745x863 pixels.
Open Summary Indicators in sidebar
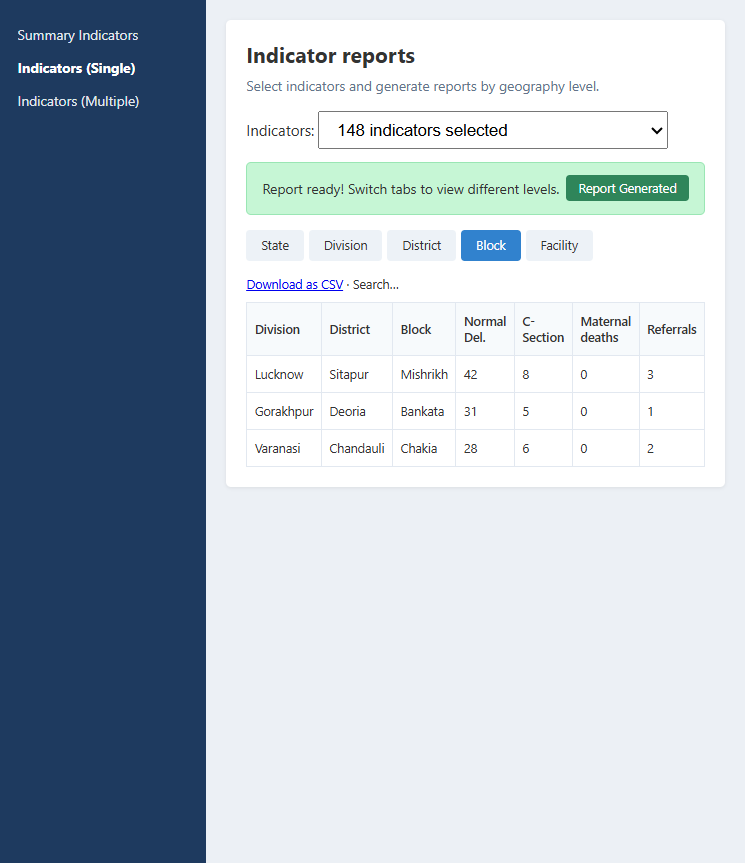(78, 35)
